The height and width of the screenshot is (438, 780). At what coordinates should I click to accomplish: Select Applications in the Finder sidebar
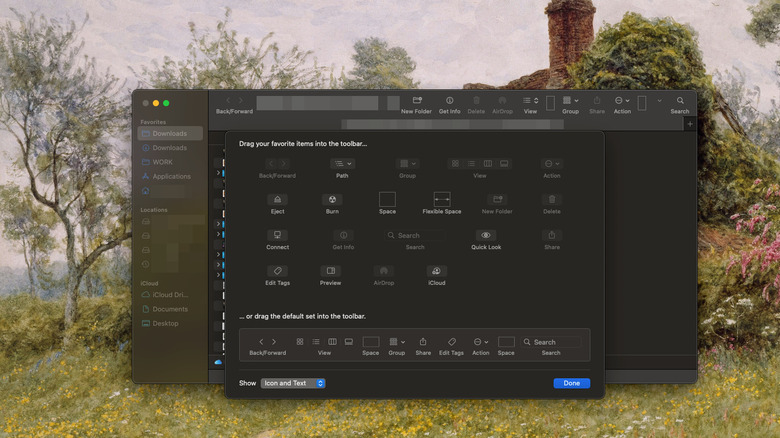tap(171, 176)
